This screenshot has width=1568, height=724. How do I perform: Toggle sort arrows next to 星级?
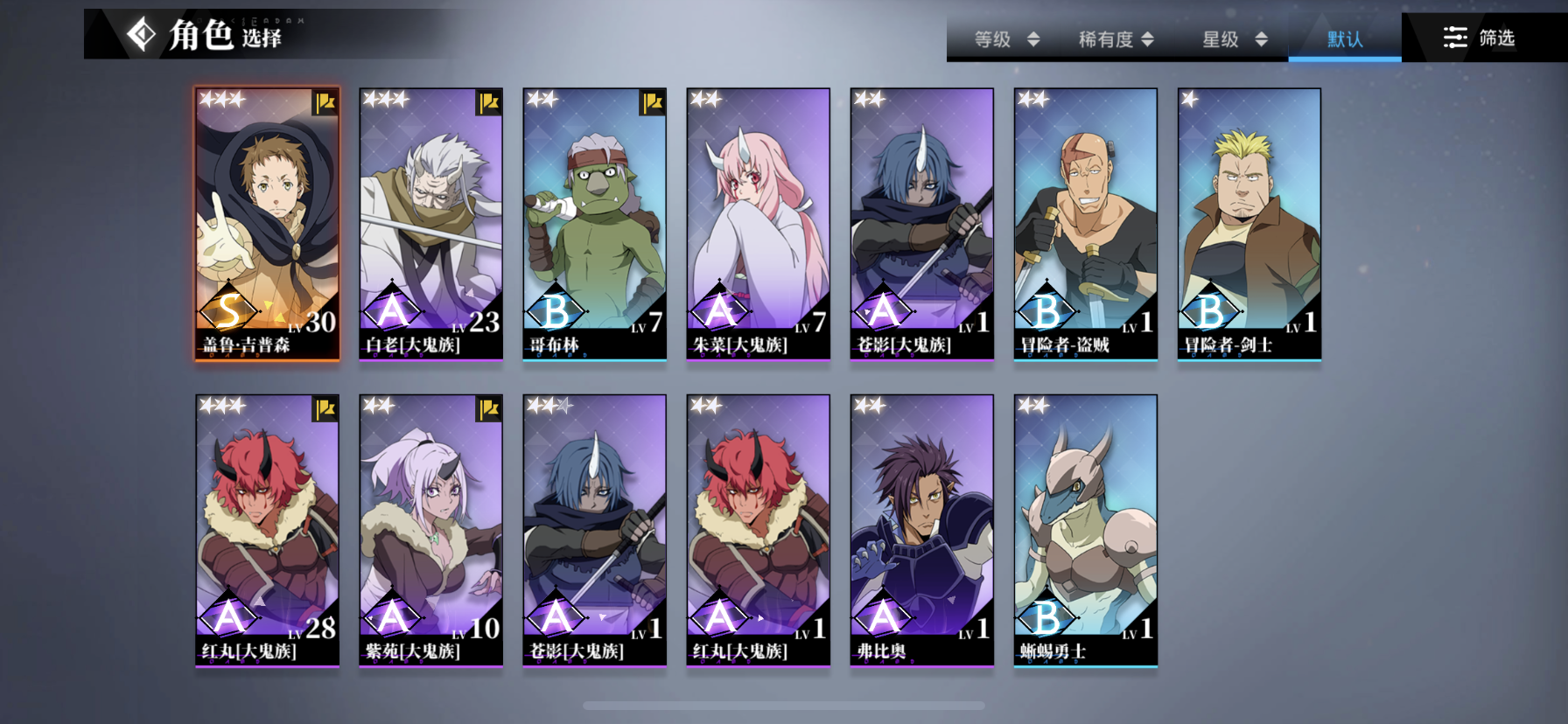[1261, 39]
